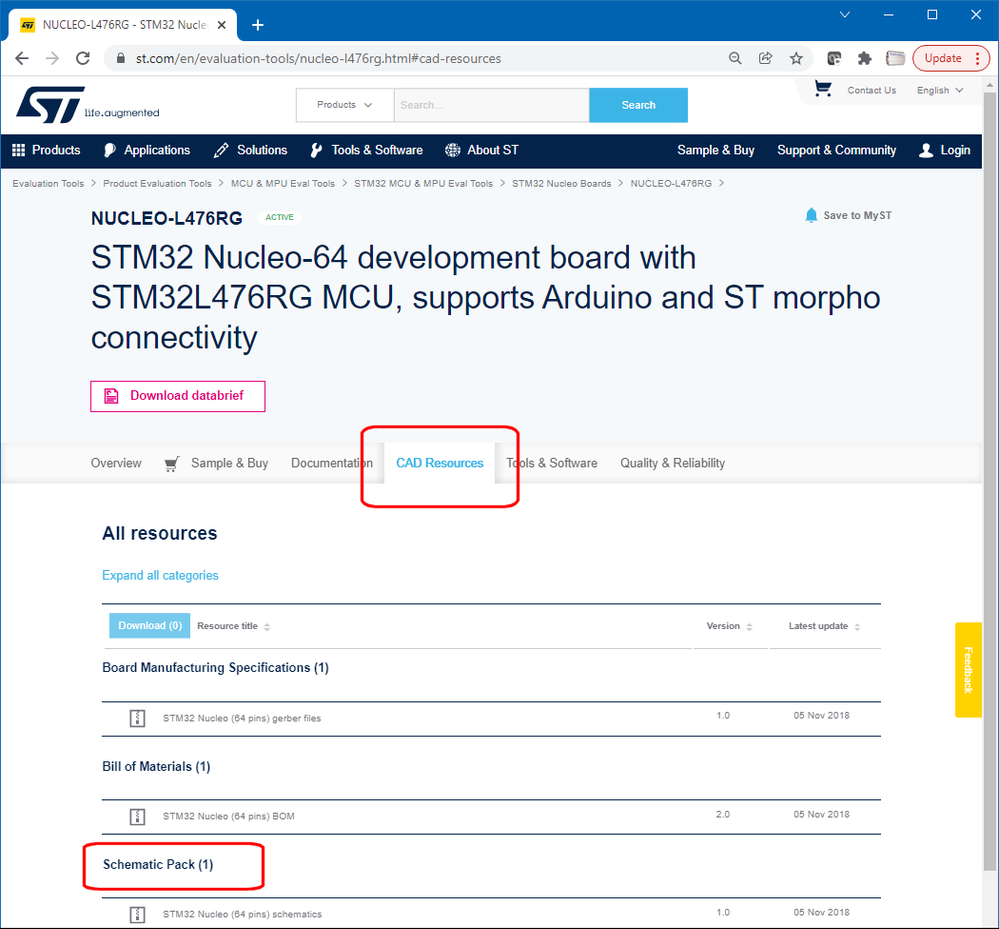Image resolution: width=999 pixels, height=929 pixels.
Task: Open Solutions in the main navigation
Action: coord(250,150)
